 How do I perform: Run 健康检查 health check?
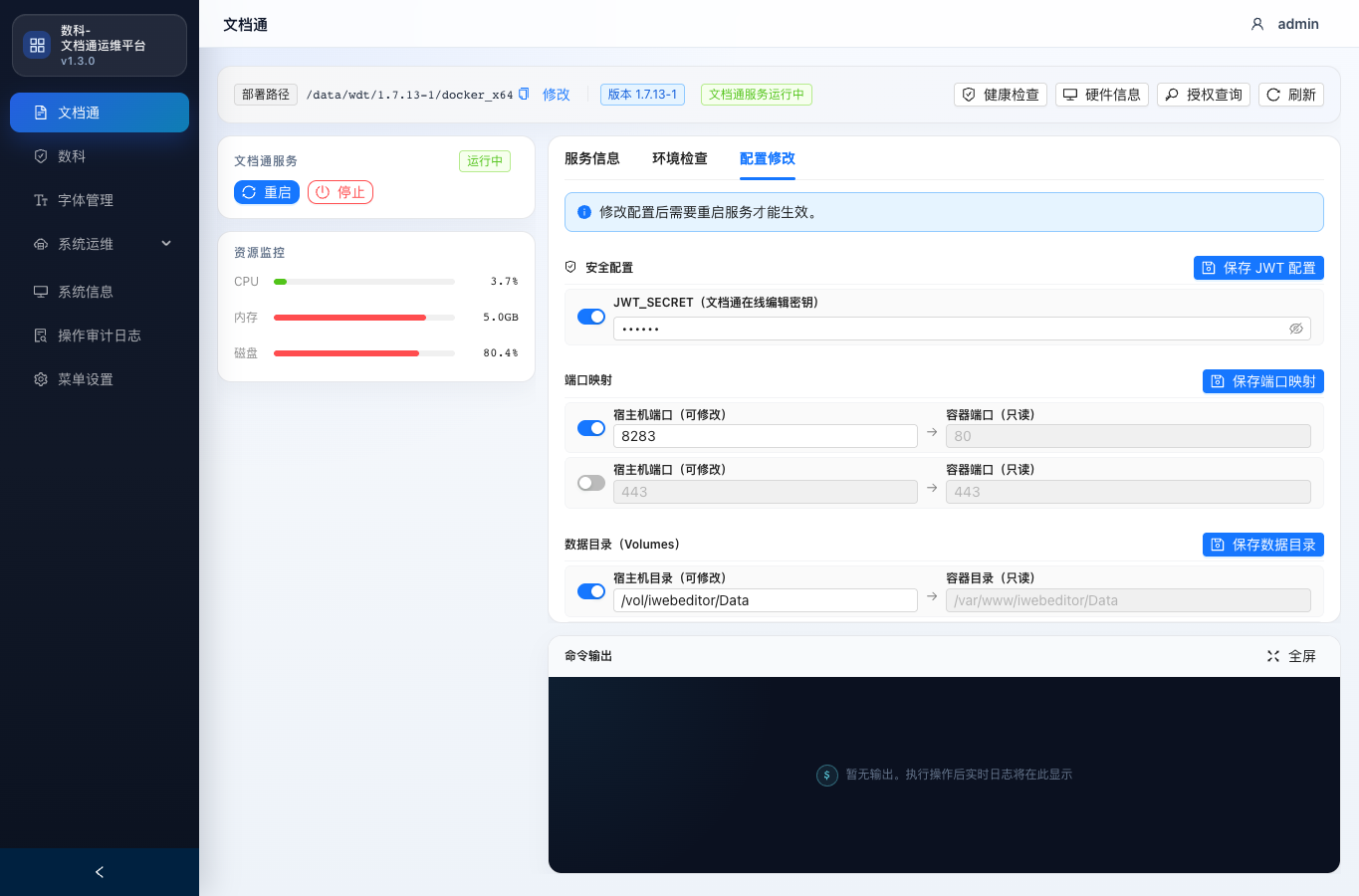pos(1001,95)
